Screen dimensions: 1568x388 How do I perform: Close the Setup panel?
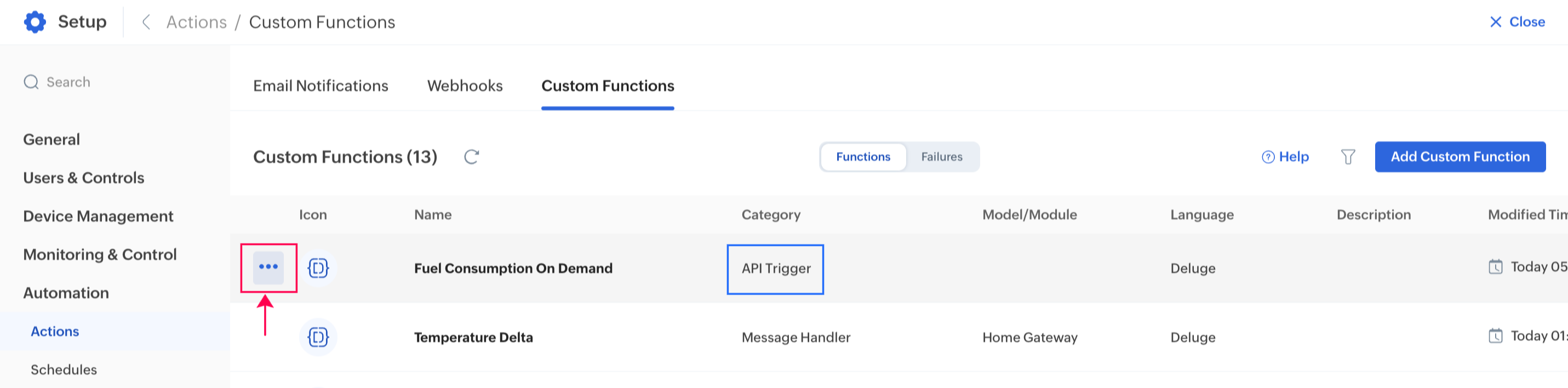(1517, 22)
